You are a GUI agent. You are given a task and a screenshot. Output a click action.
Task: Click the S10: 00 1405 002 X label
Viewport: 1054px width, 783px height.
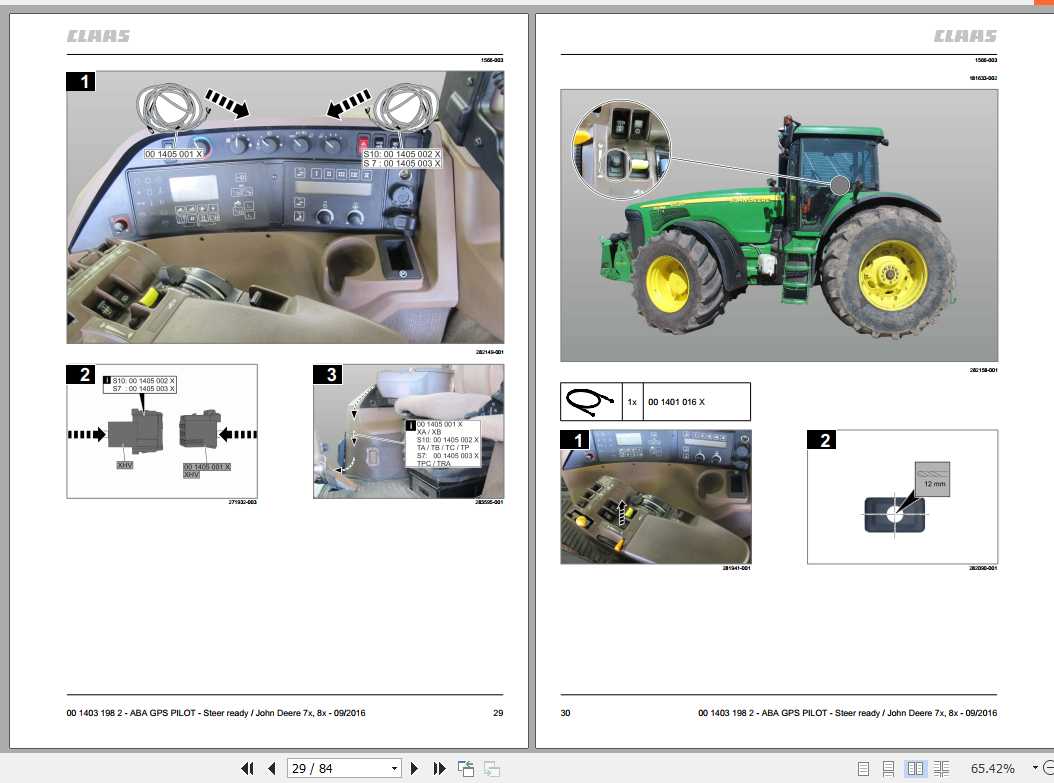(x=402, y=154)
